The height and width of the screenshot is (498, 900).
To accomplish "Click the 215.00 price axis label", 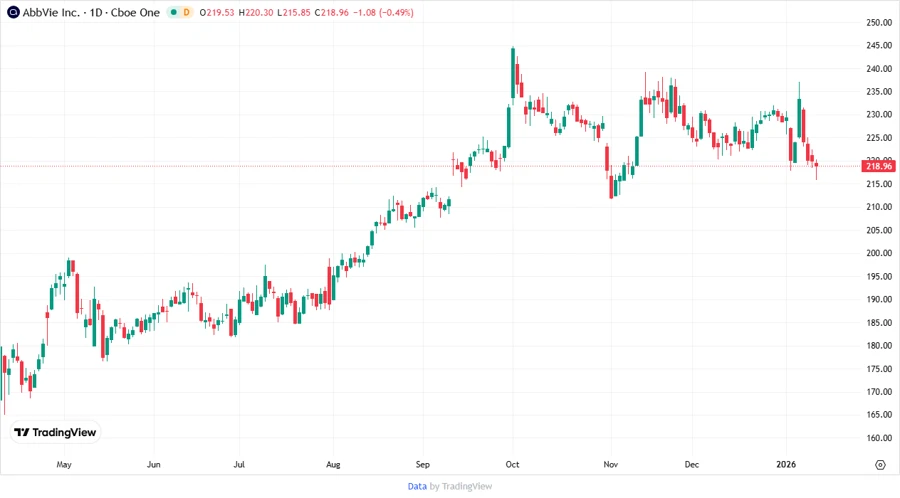I will coord(879,184).
